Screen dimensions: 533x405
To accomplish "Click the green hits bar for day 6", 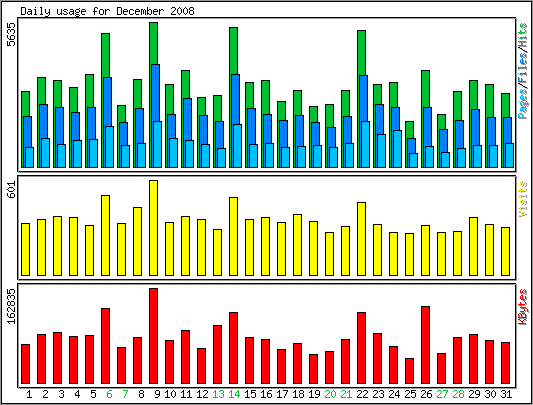I will coord(105,55).
